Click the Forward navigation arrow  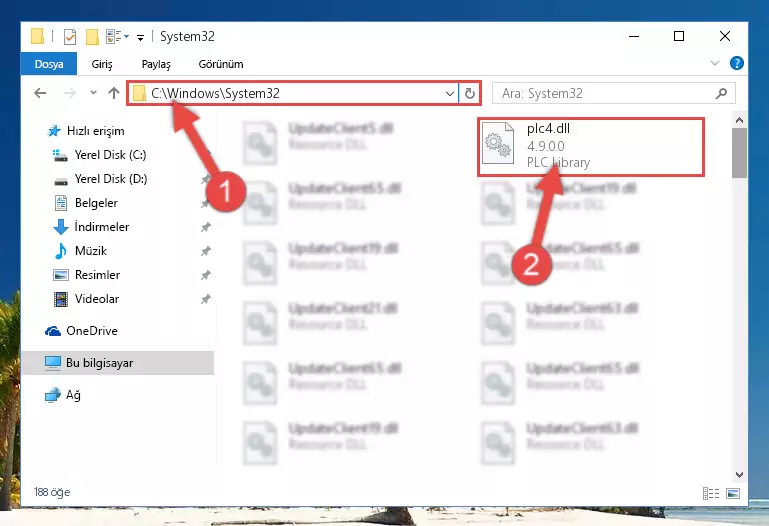click(70, 93)
